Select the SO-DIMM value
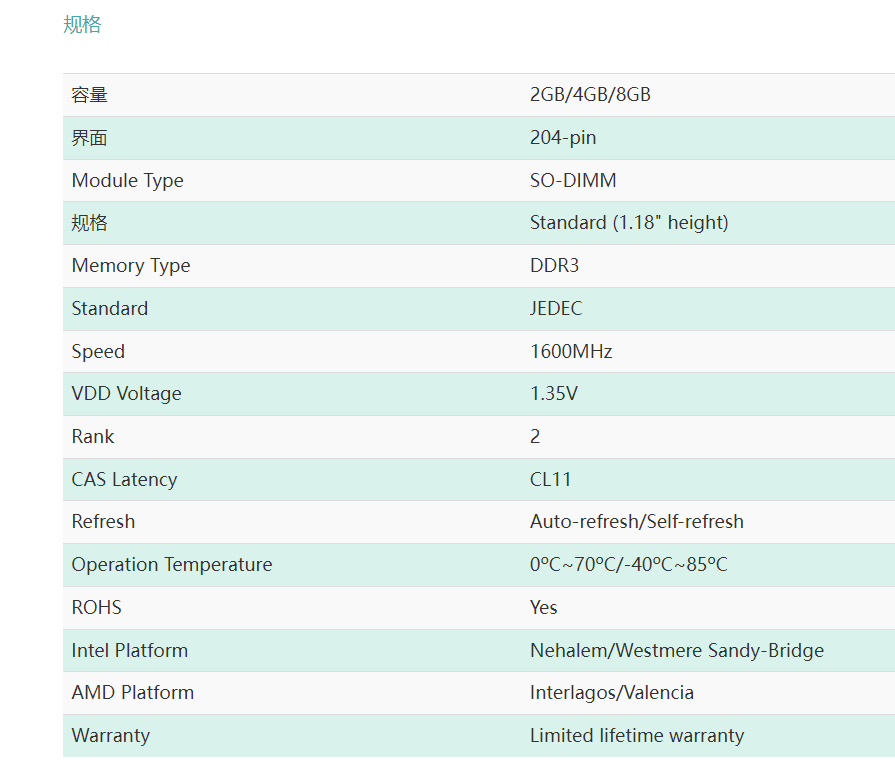 [x=573, y=180]
